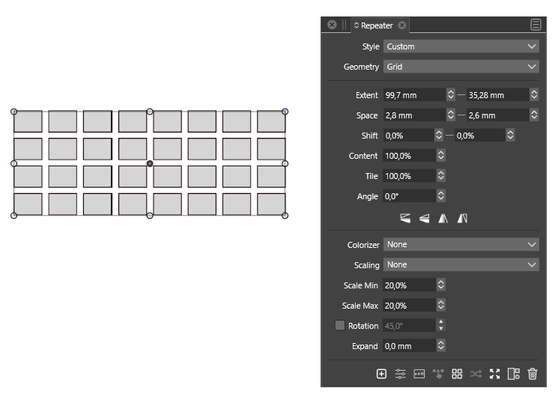Open the panel menu icon at top right
The height and width of the screenshot is (397, 555).
tap(536, 25)
